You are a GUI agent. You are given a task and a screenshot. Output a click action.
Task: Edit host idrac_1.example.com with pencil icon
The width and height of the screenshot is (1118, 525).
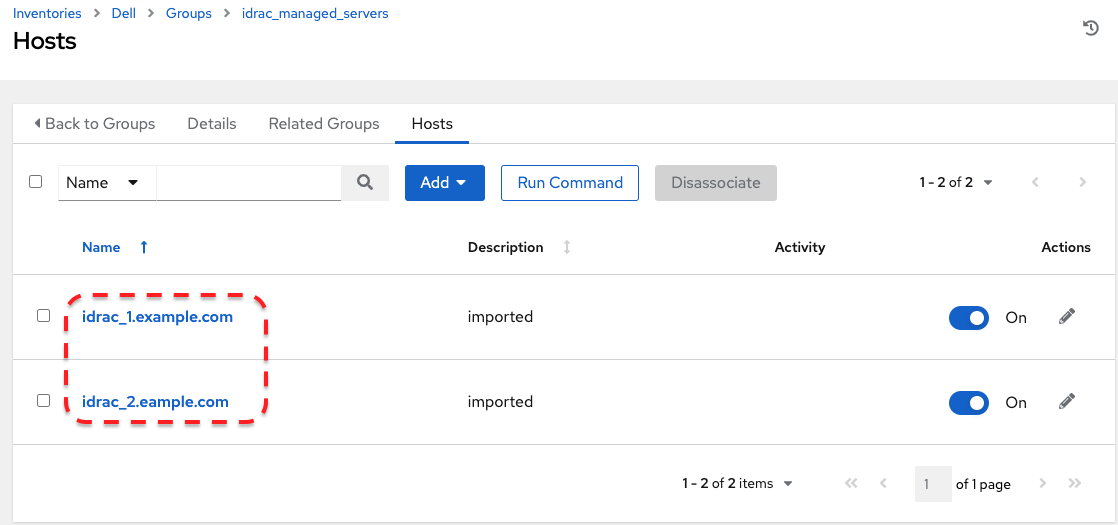coord(1067,317)
